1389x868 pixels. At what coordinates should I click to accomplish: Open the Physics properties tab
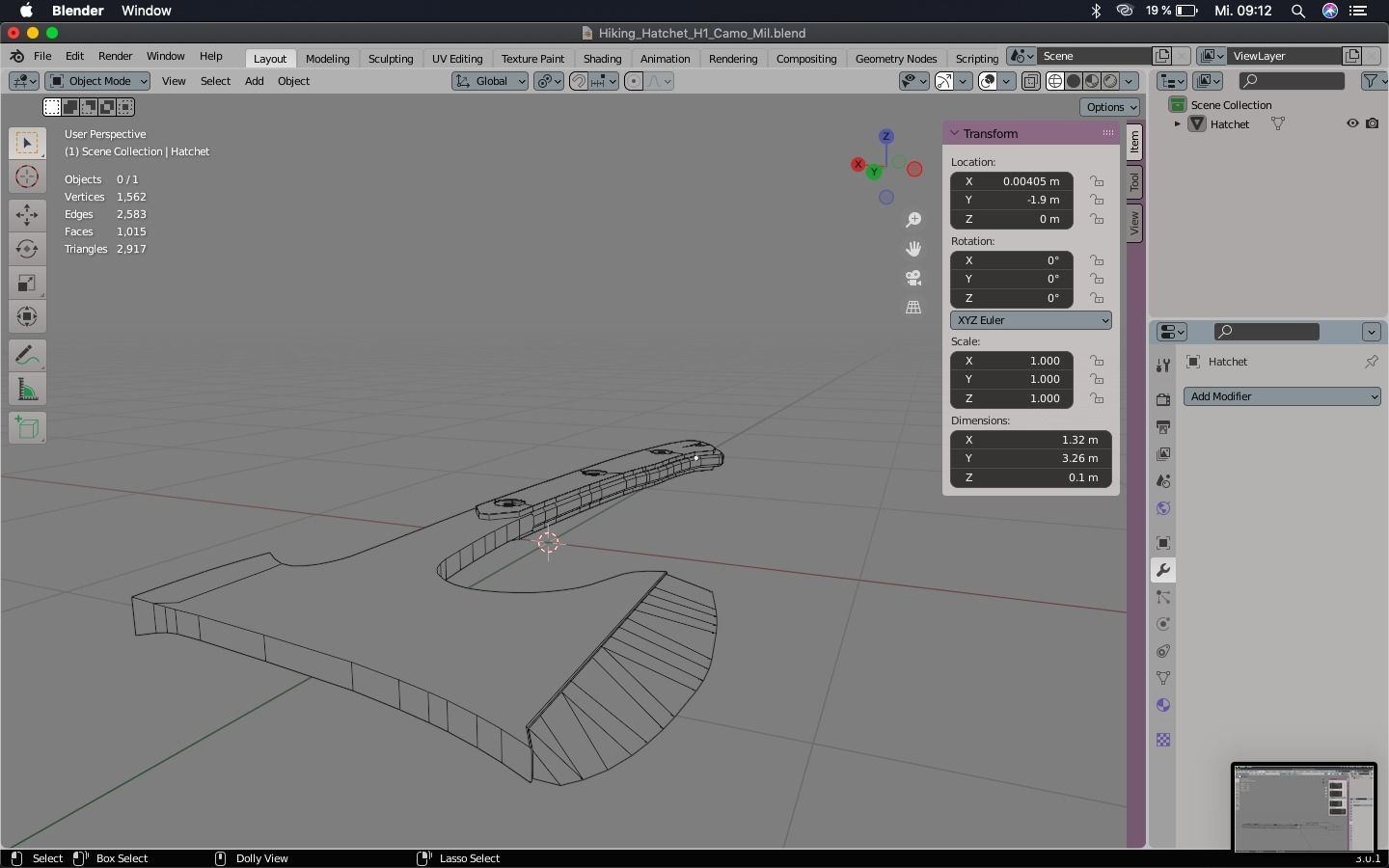pos(1163,624)
